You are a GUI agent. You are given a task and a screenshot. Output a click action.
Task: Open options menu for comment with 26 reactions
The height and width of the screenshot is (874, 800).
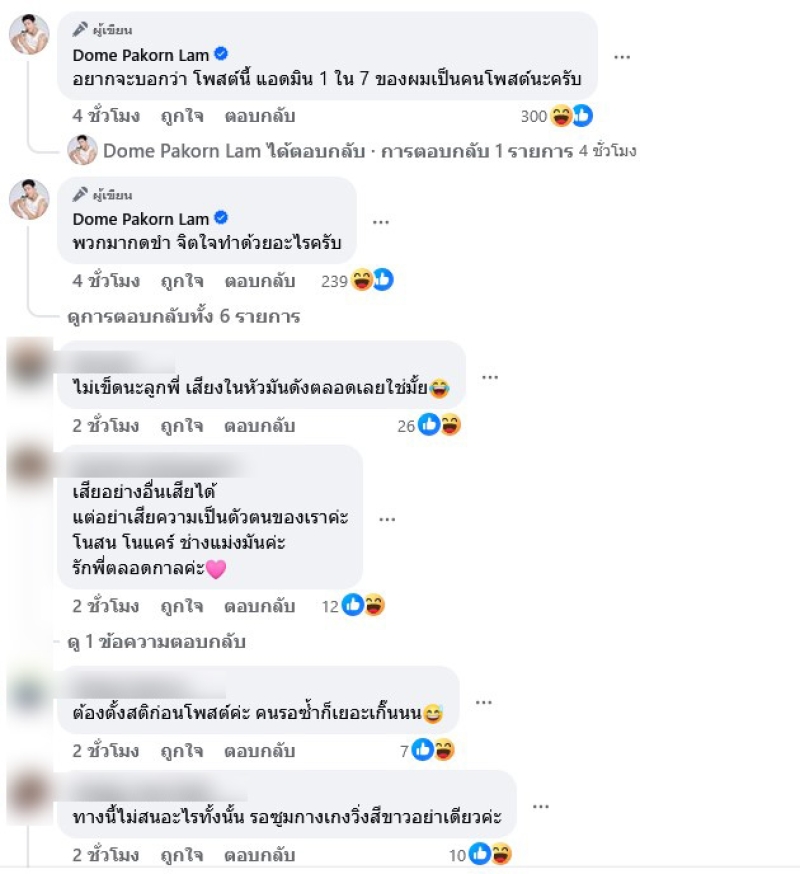point(489,377)
